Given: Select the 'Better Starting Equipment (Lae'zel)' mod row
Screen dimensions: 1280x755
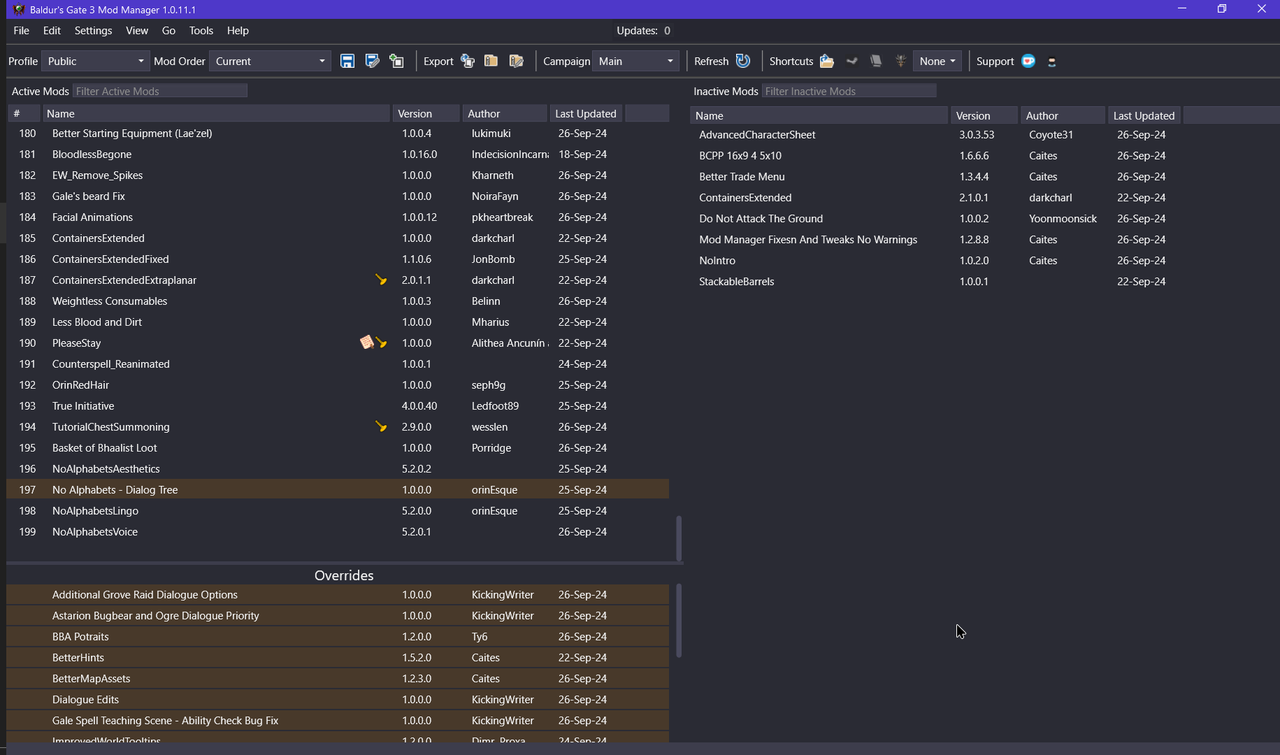Looking at the screenshot, I should [338, 133].
